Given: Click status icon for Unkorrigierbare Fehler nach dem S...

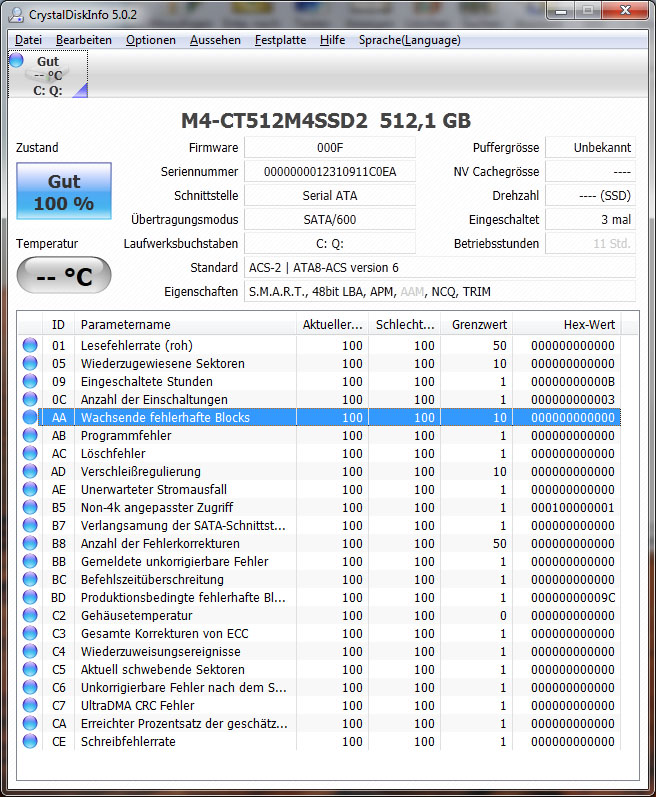Looking at the screenshot, I should point(30,687).
